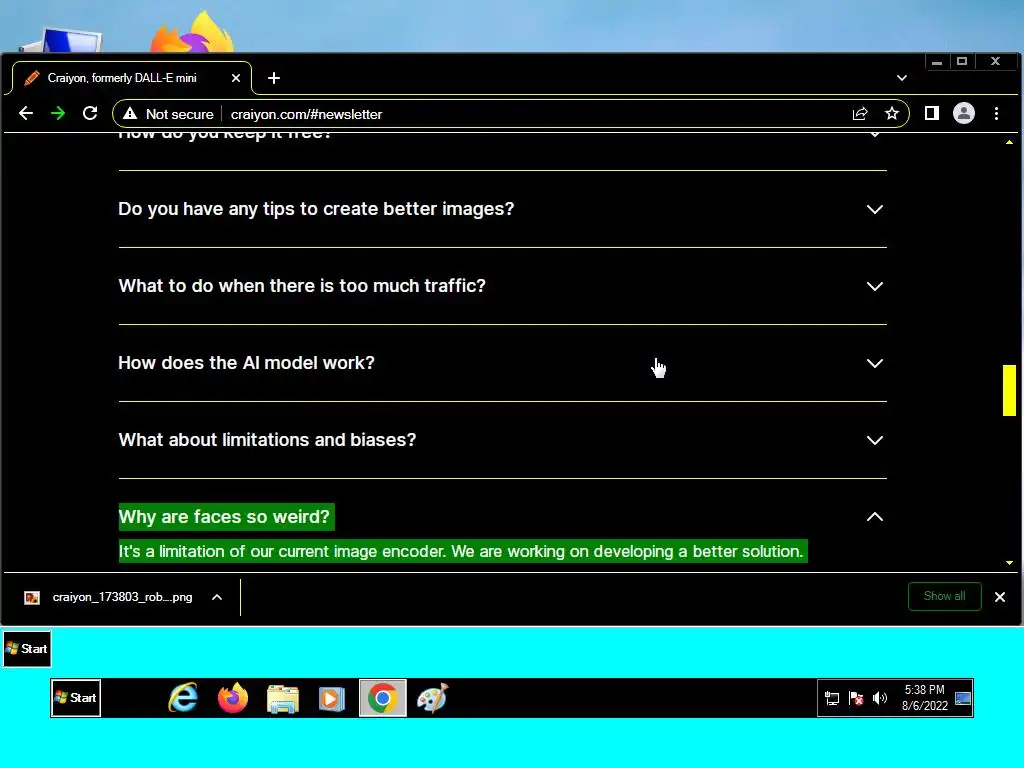Launch Internet Explorer from taskbar
Screen dimensions: 1024x768
pos(183,698)
